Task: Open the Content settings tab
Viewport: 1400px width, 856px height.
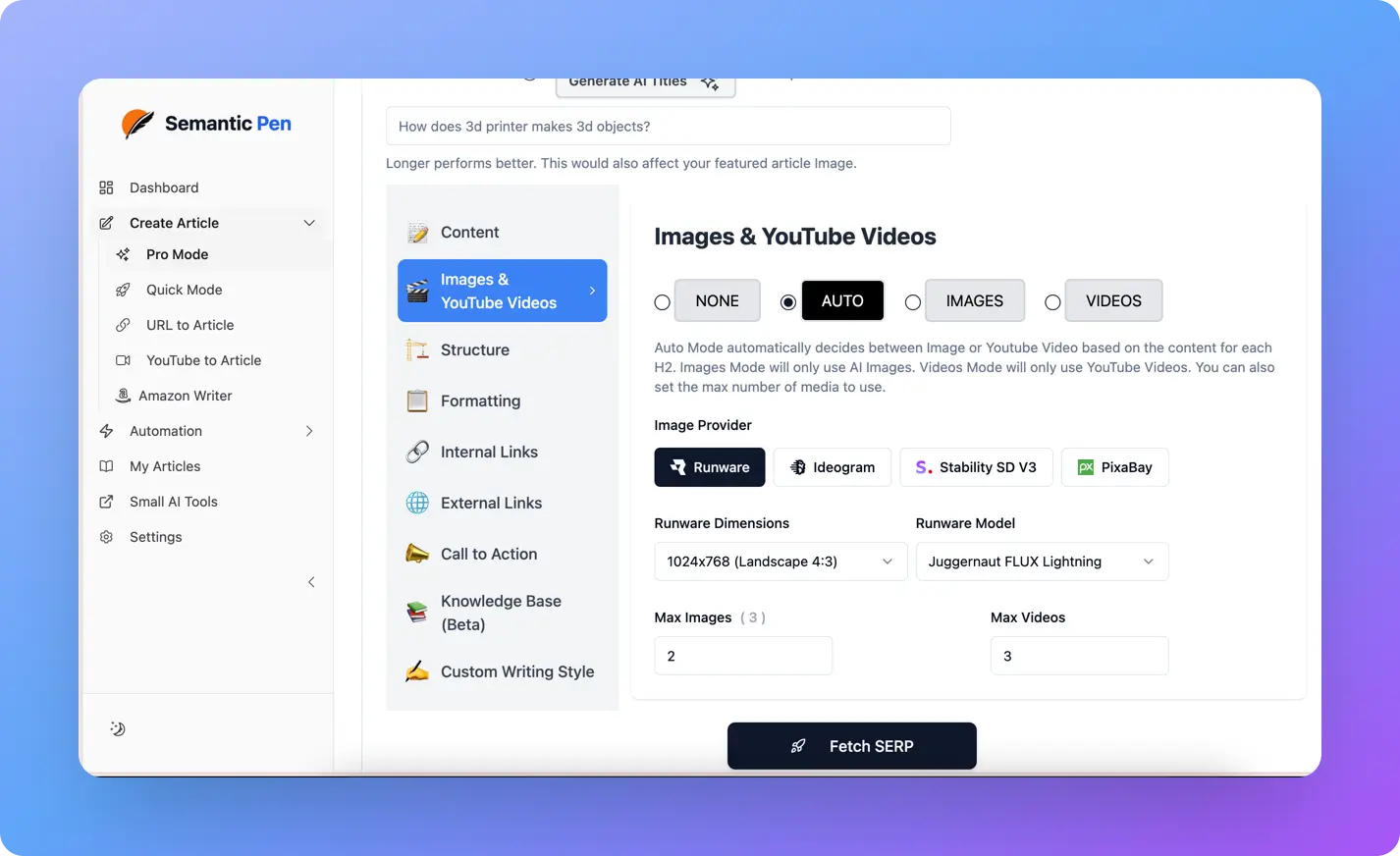Action: pos(503,233)
